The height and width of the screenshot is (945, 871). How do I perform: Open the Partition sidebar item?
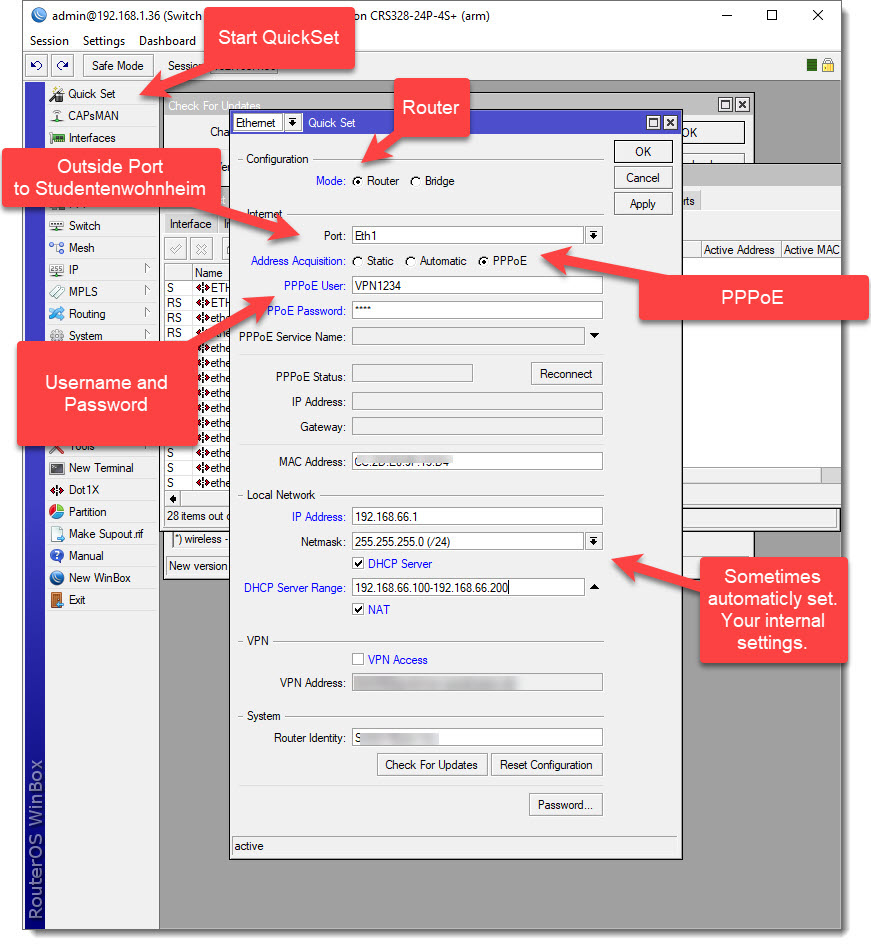click(87, 512)
